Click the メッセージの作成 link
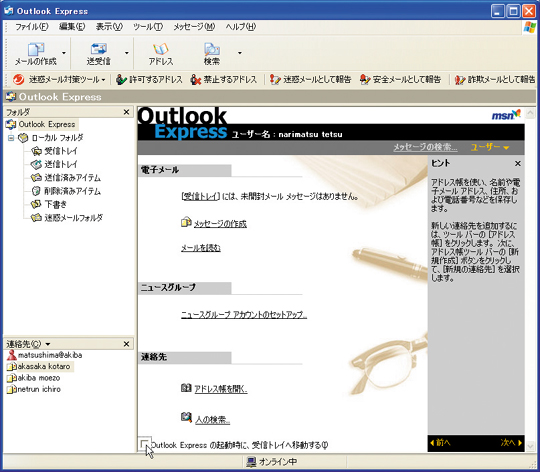The image size is (540, 472). coord(220,224)
